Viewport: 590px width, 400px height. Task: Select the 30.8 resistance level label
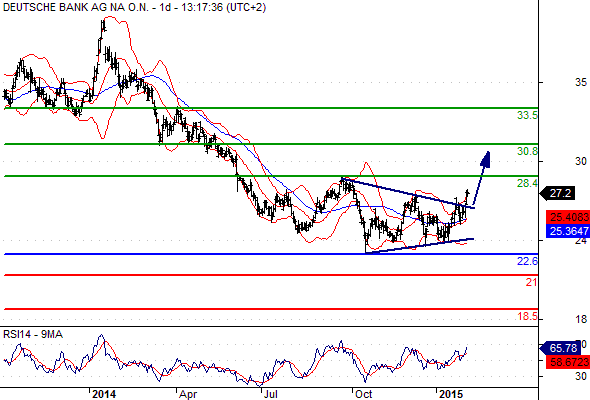[527, 151]
